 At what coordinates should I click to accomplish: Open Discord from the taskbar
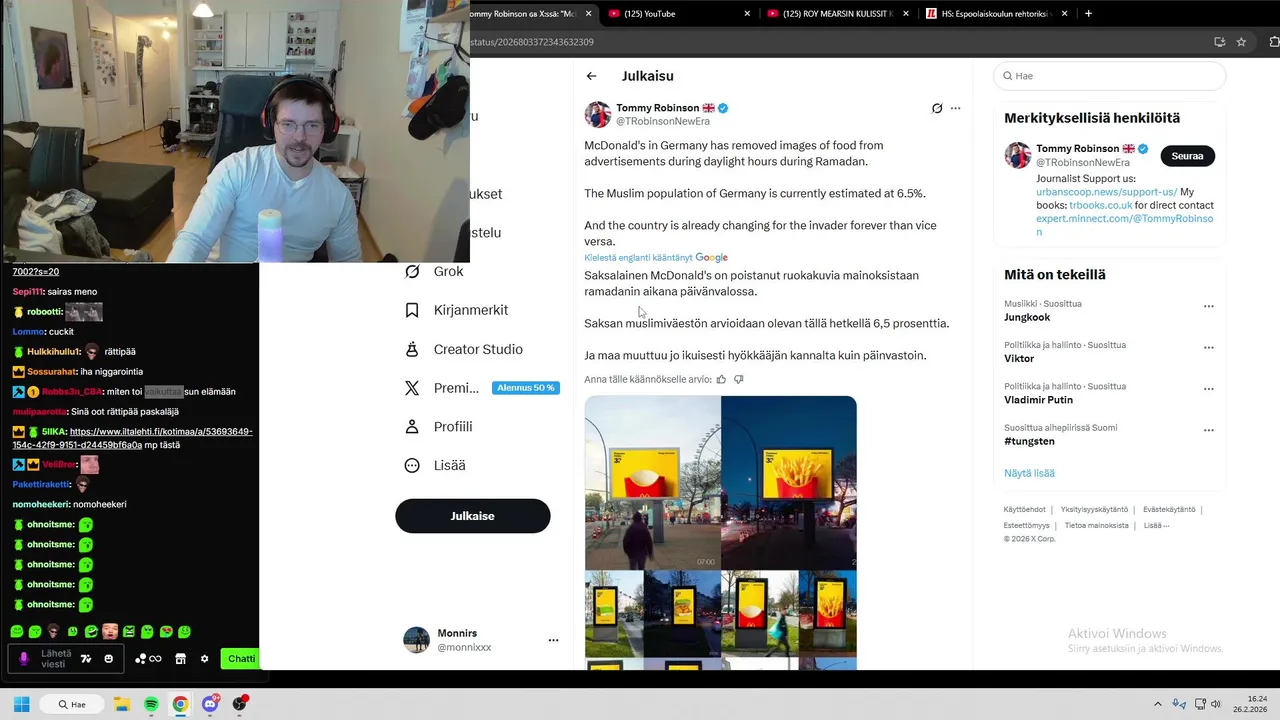click(210, 704)
